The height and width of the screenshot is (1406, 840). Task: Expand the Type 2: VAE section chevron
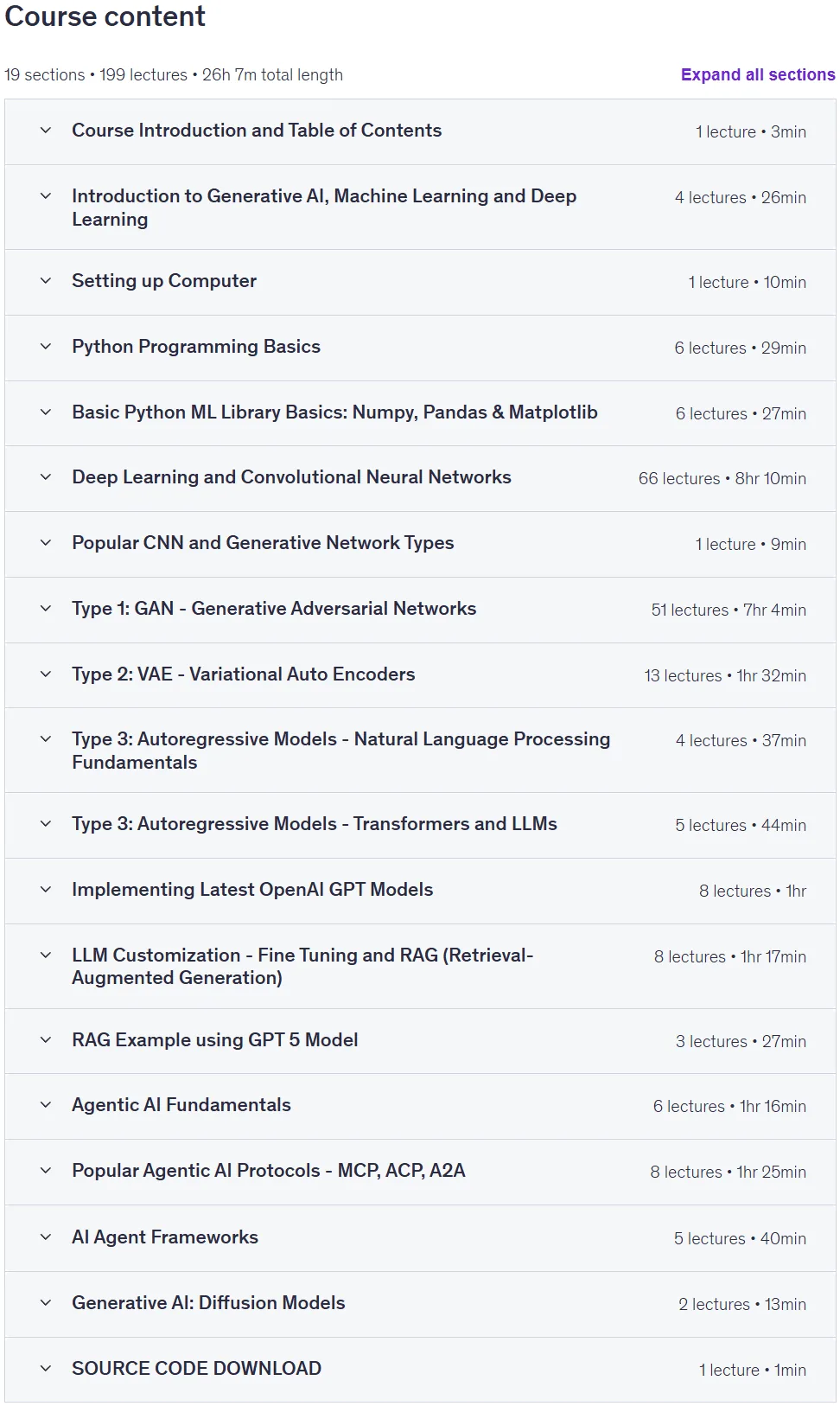pos(46,674)
